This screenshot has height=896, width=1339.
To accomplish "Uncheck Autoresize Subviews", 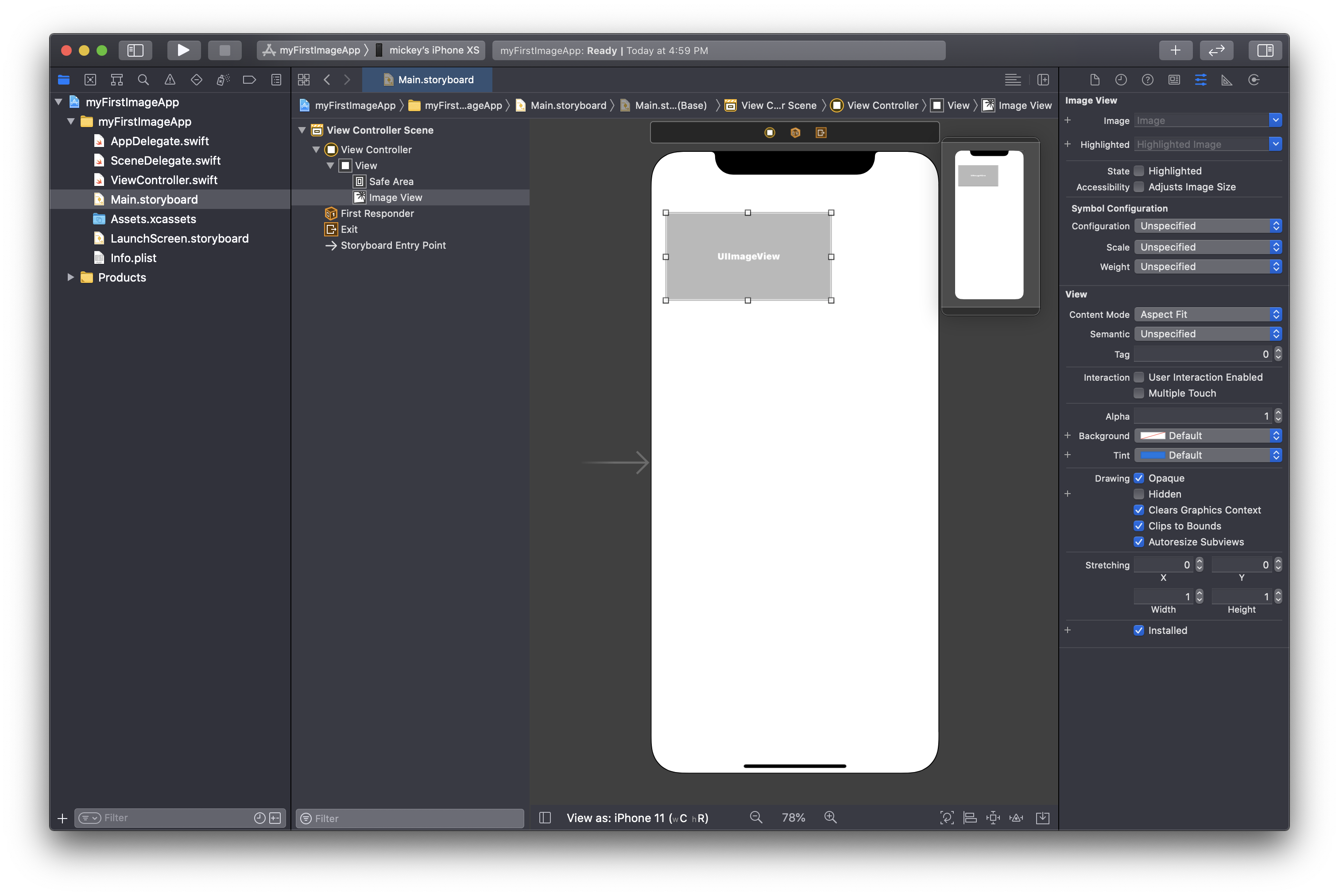I will click(x=1138, y=542).
